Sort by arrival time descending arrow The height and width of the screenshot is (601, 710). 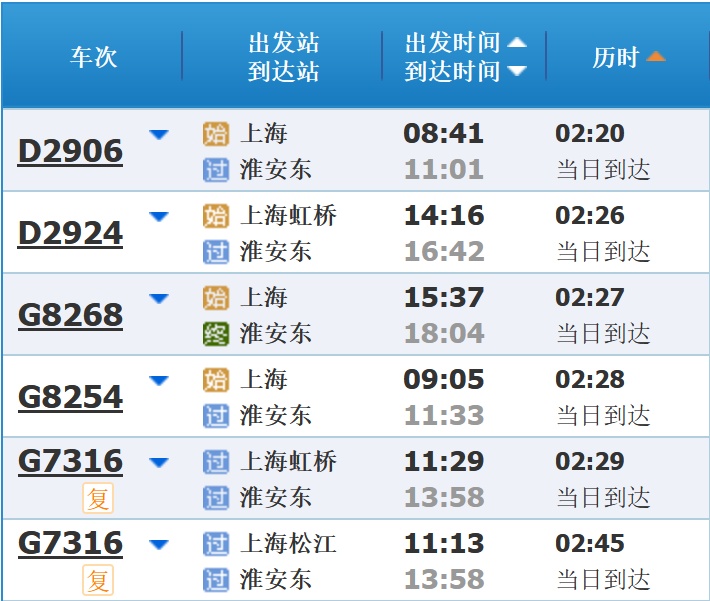coord(517,71)
